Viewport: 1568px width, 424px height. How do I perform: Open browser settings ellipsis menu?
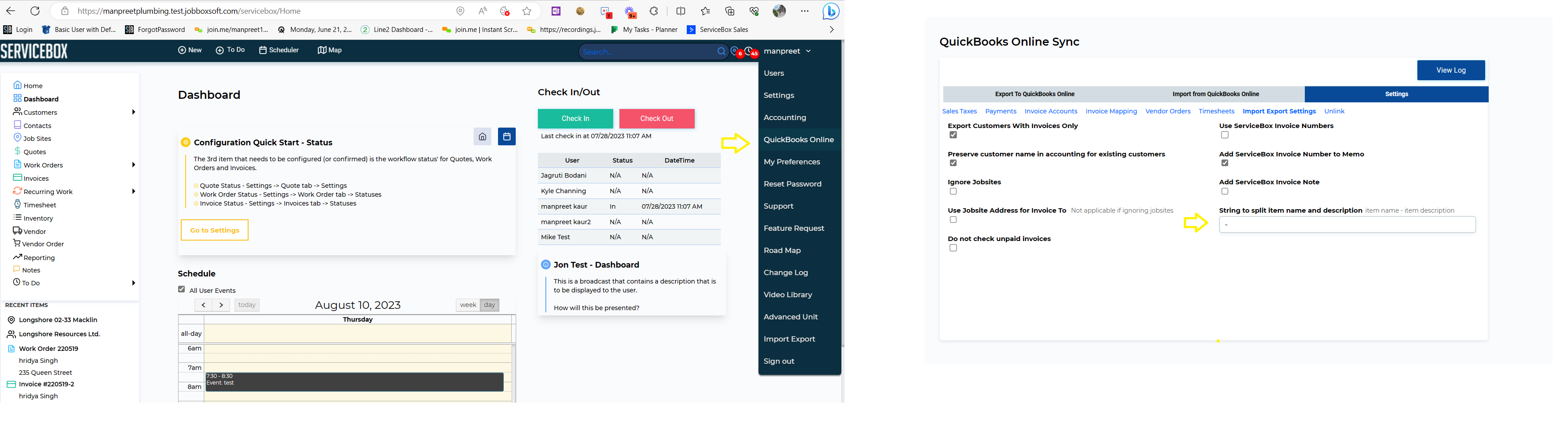805,11
